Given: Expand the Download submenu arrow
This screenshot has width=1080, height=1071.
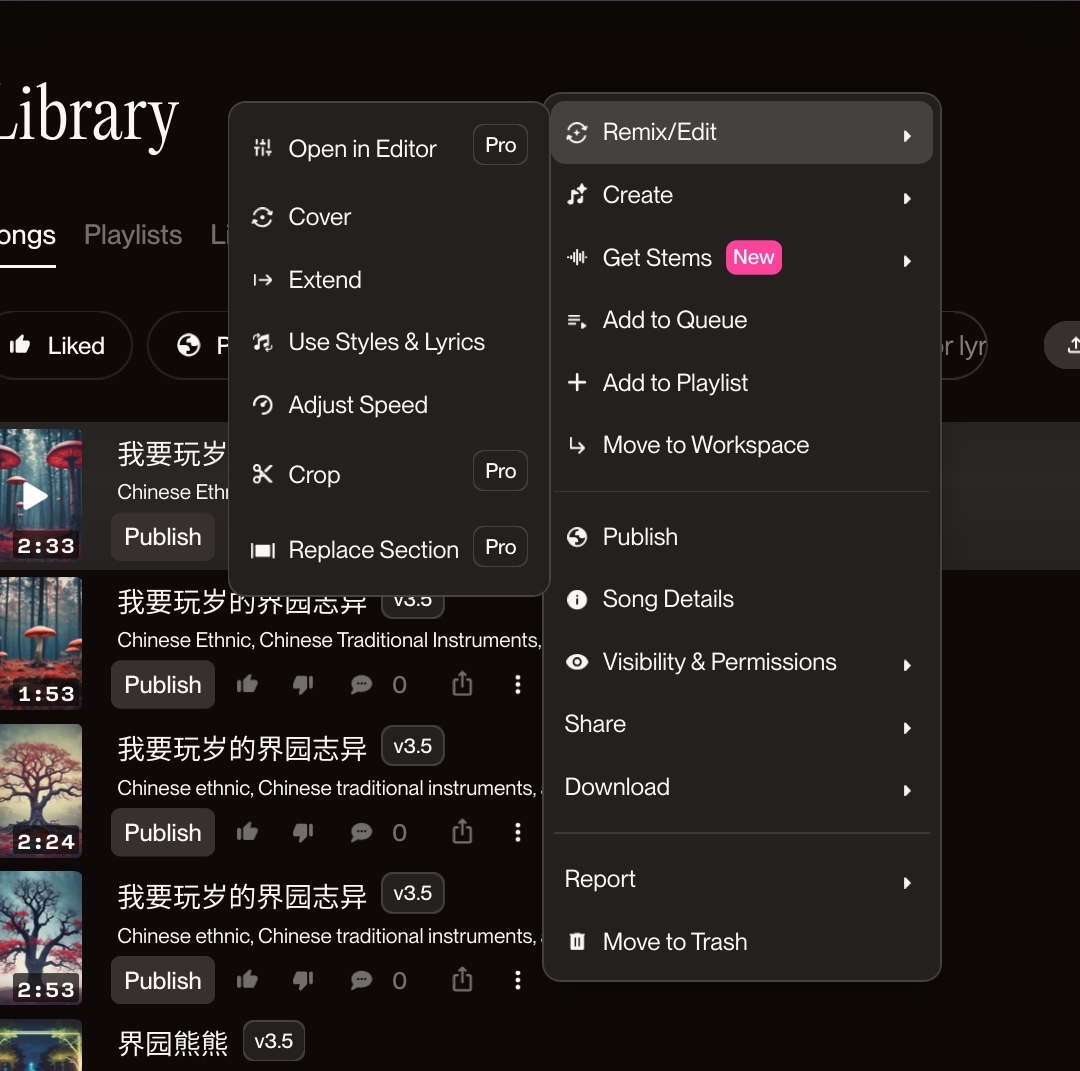Looking at the screenshot, I should (907, 791).
